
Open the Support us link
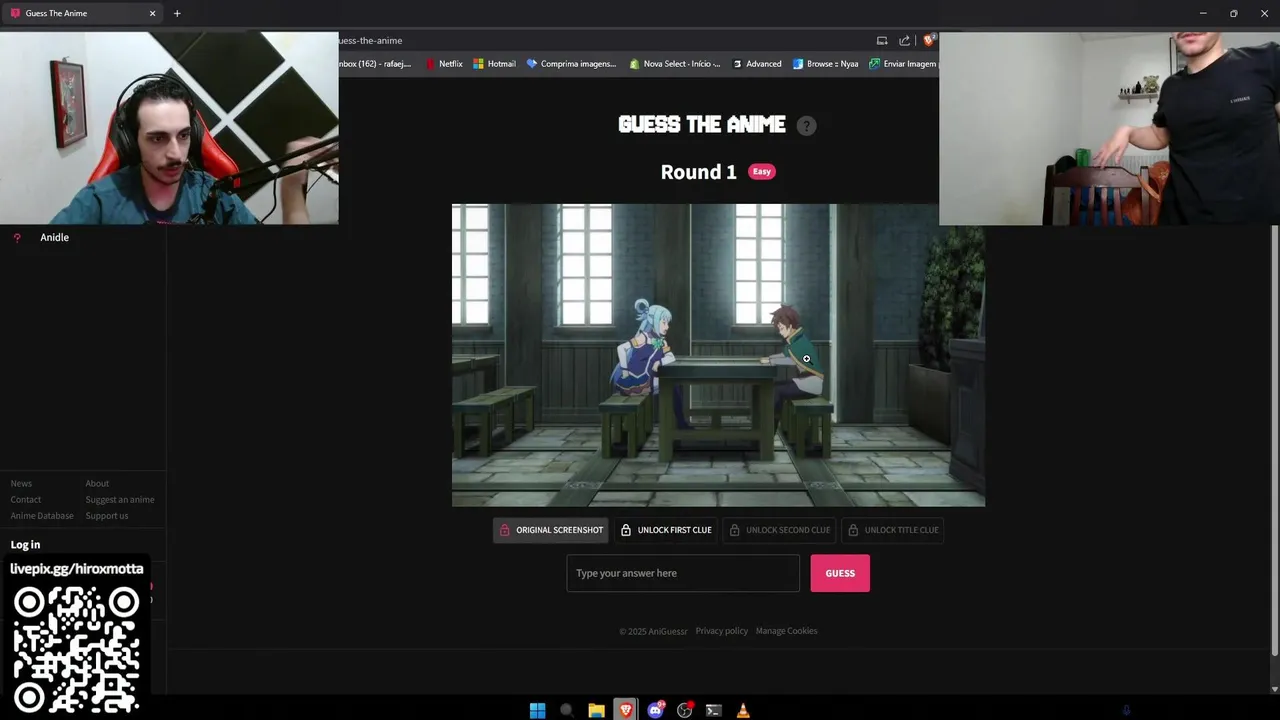point(107,515)
